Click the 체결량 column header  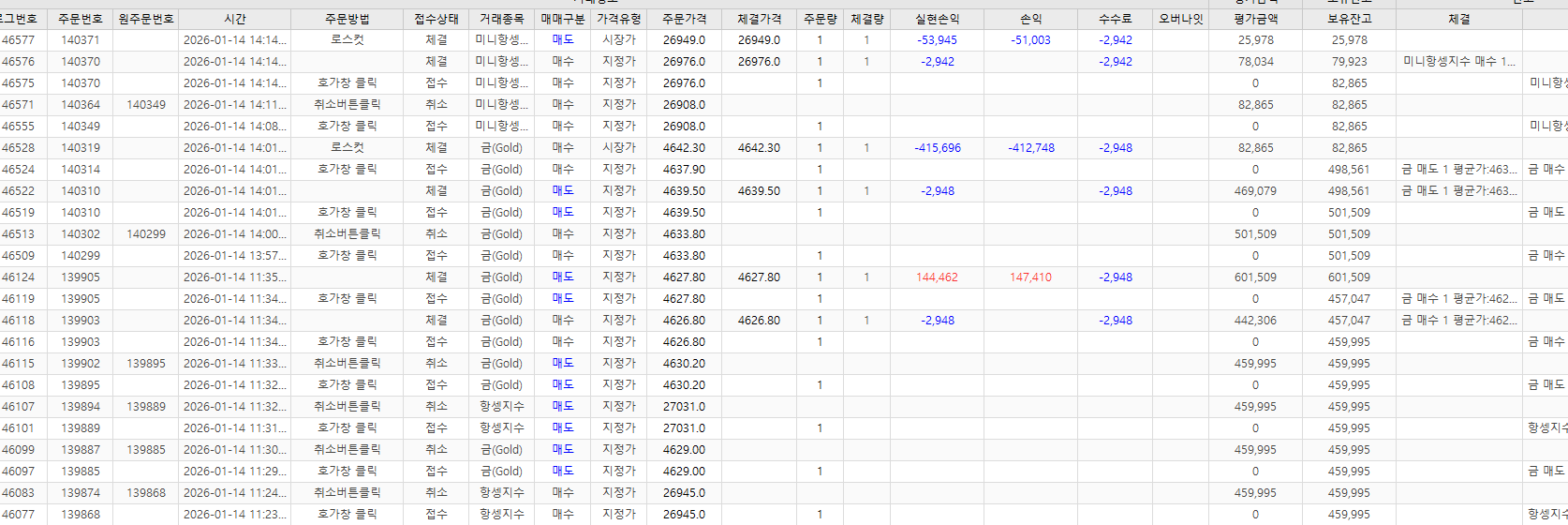867,19
